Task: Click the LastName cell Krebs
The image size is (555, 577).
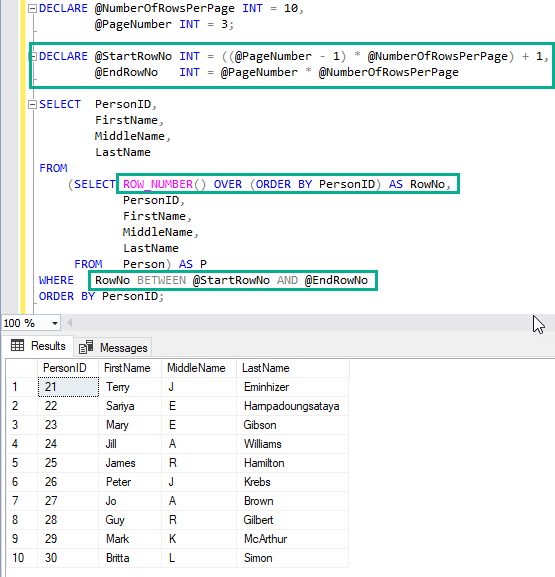Action: point(293,482)
